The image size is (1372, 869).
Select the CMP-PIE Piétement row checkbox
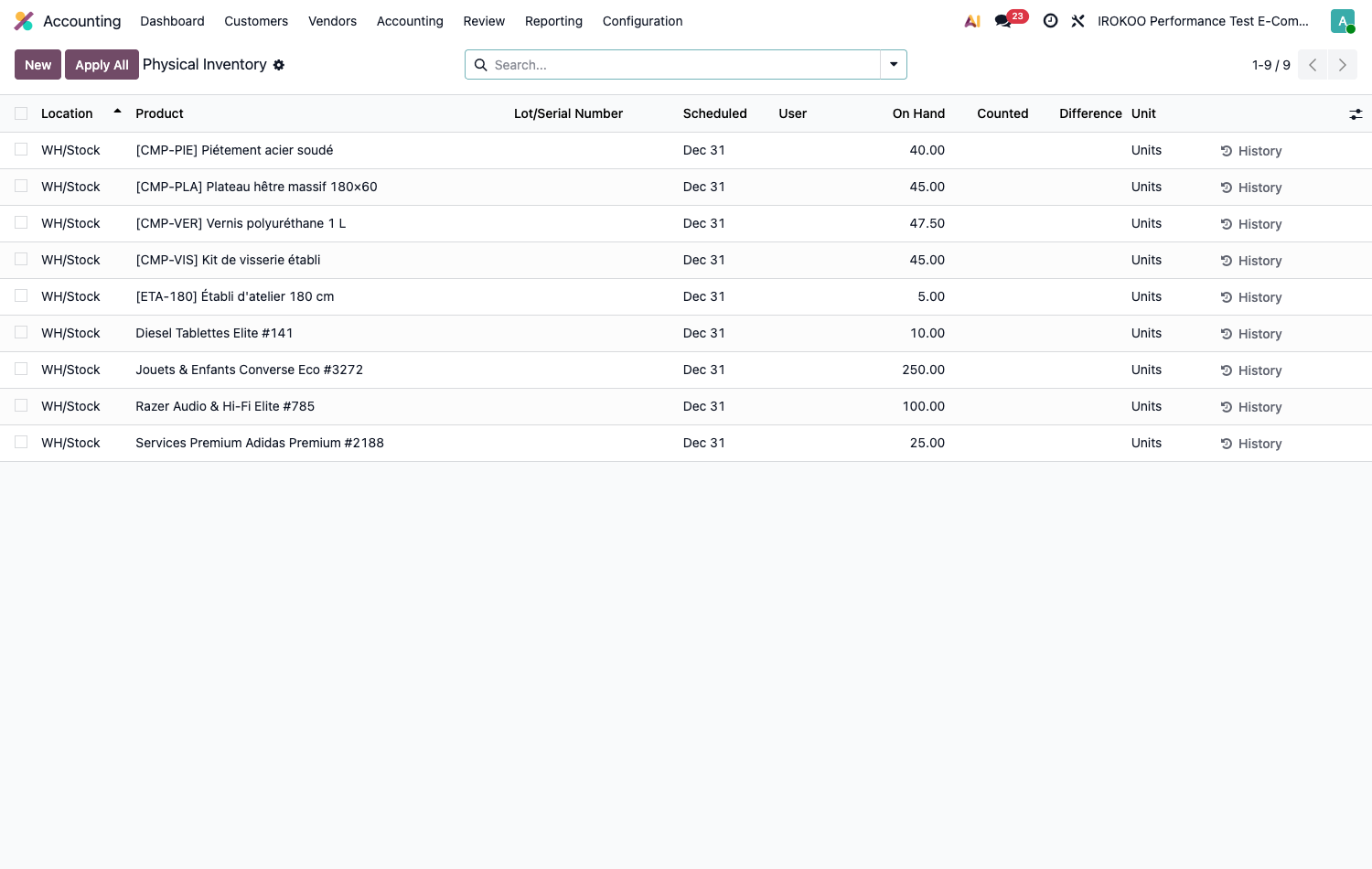21,149
